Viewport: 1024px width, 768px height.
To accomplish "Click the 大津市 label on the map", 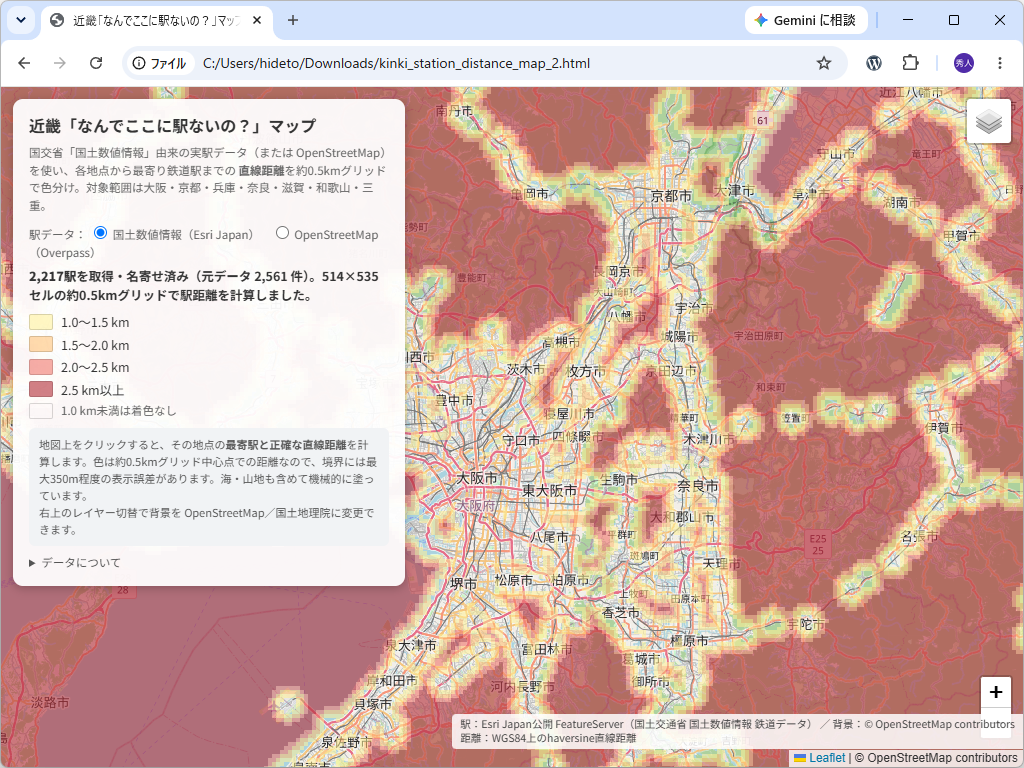I will tap(734, 190).
